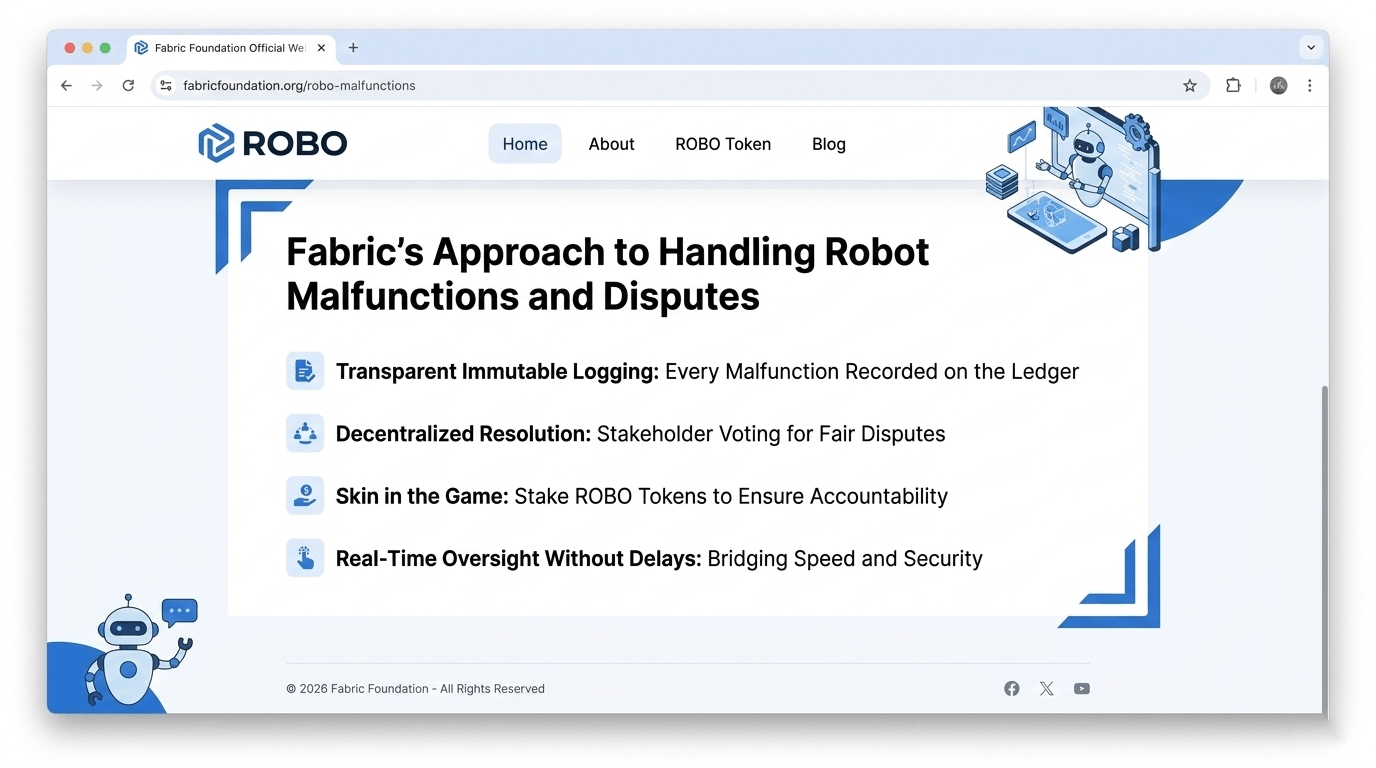Screen dimensions: 1376x768
Task: Open the YouTube link in the footer
Action: coord(1082,689)
